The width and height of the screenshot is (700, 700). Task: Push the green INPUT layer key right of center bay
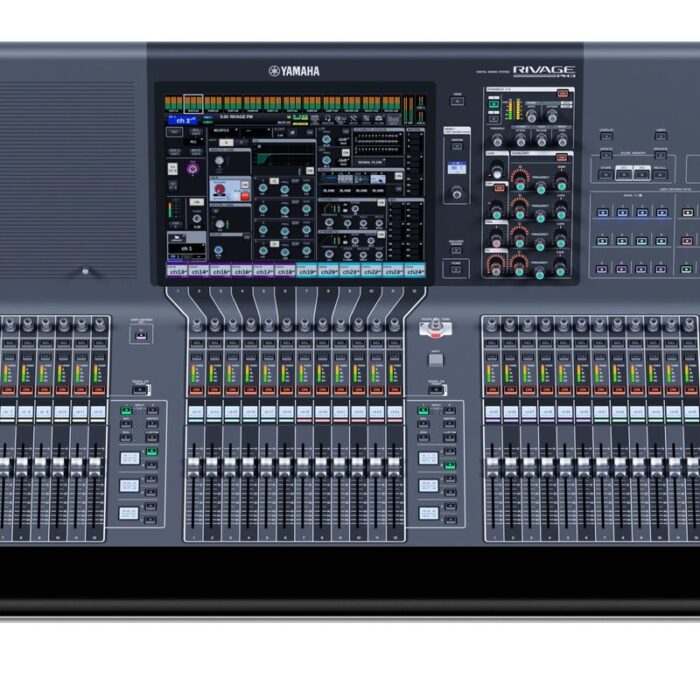(x=423, y=411)
